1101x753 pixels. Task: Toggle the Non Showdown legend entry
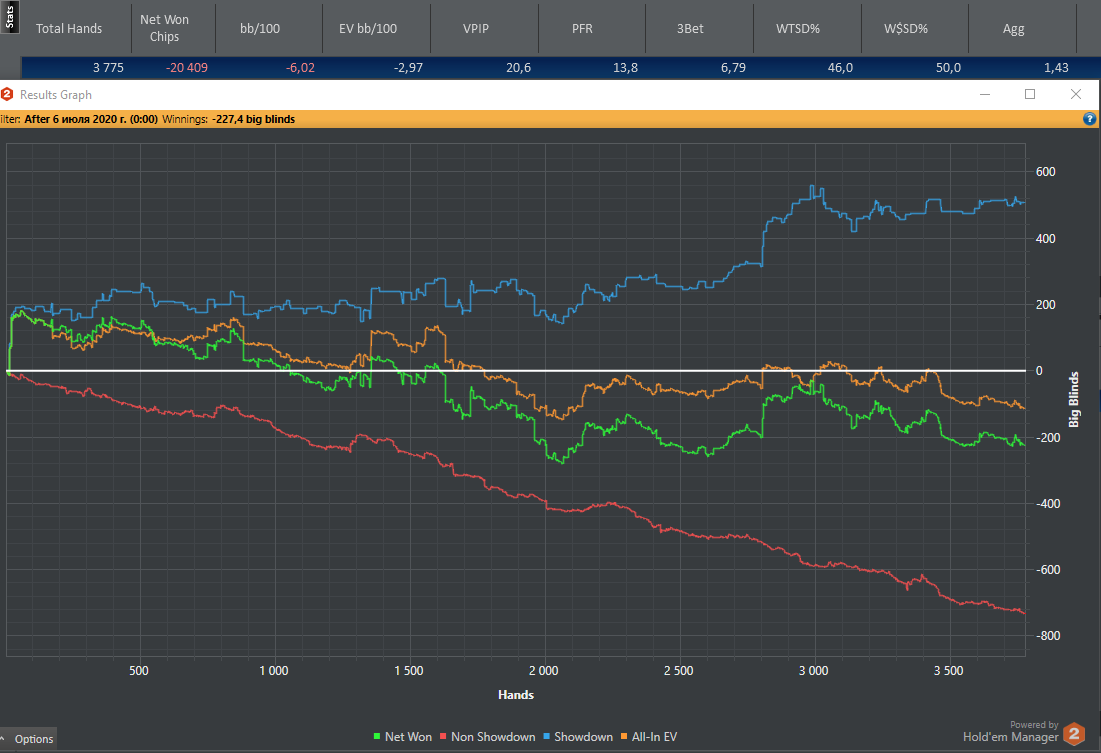[487, 737]
